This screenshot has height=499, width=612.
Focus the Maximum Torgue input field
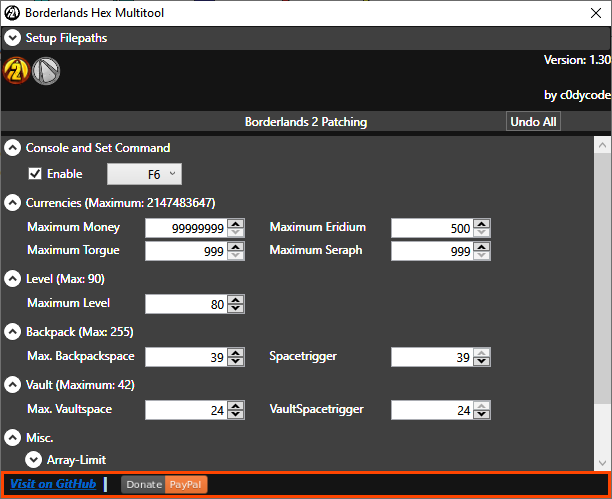click(x=186, y=251)
